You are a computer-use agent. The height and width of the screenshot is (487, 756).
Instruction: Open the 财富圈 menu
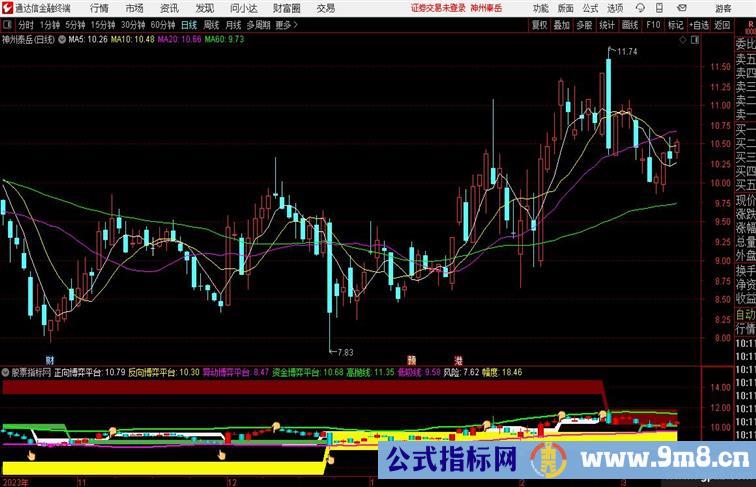coord(288,7)
